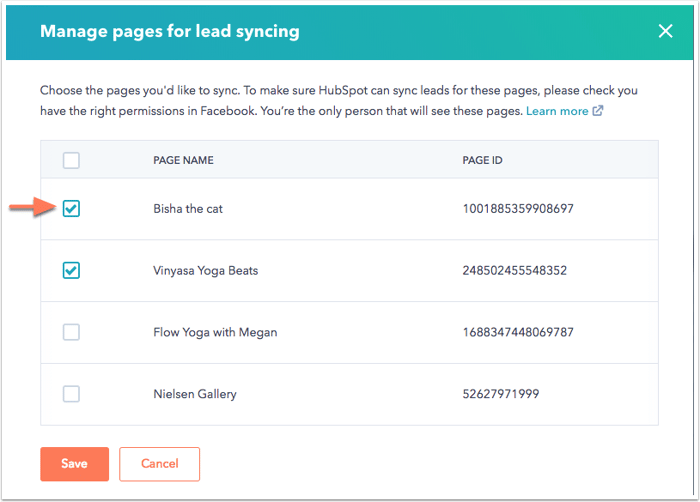Uncheck the Vinyasa Yoga Beats checkbox
700x502 pixels.
[71, 270]
